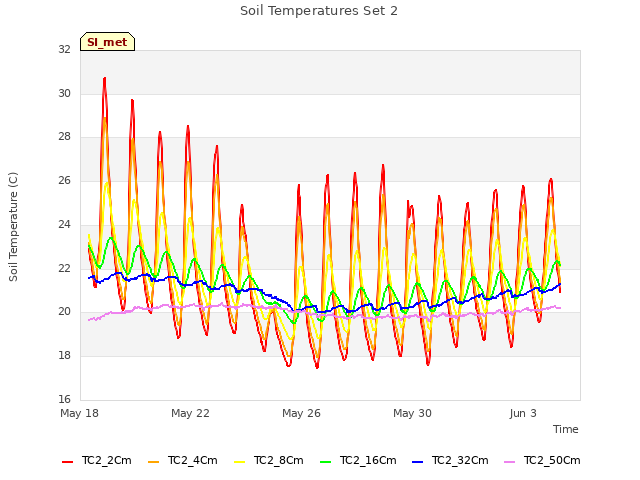The width and height of the screenshot is (640, 480).
Task: Click the 30 y-axis tick label
Action: pyautogui.click(x=64, y=93)
